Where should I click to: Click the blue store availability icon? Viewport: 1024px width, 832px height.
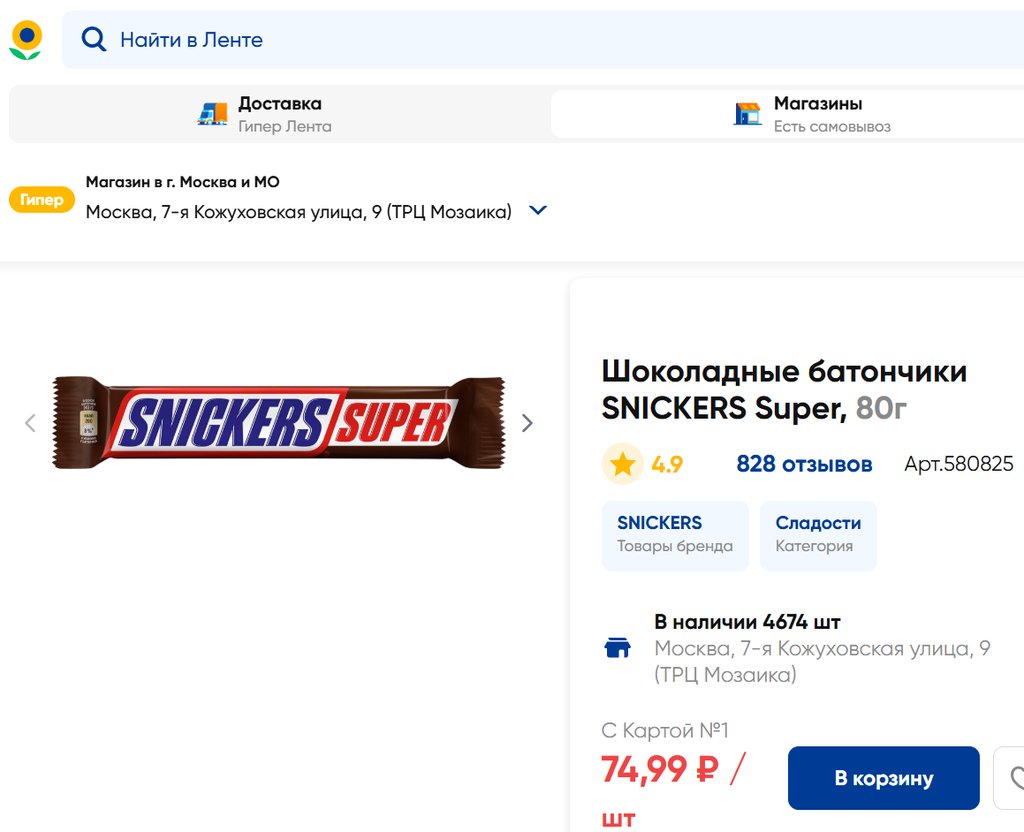click(618, 648)
